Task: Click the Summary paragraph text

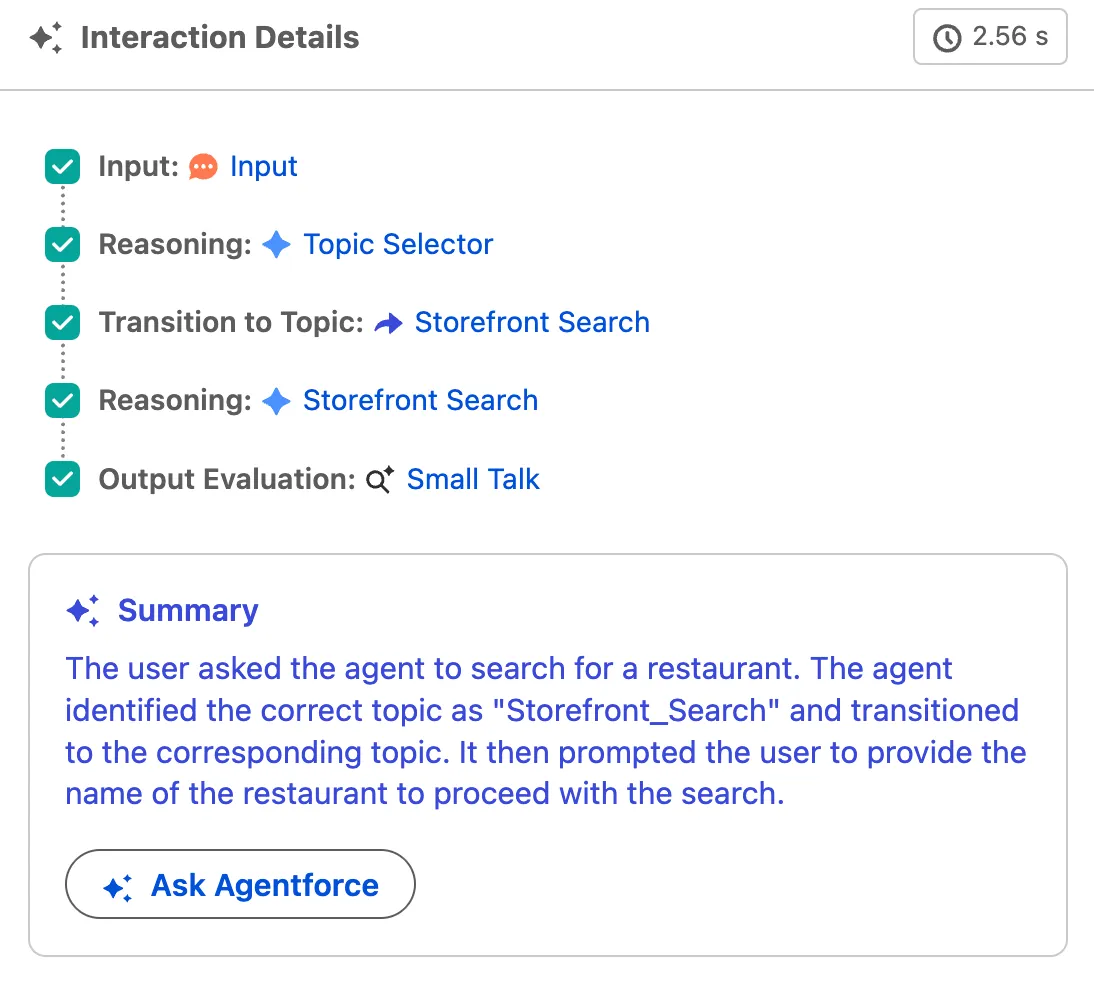Action: coord(546,731)
